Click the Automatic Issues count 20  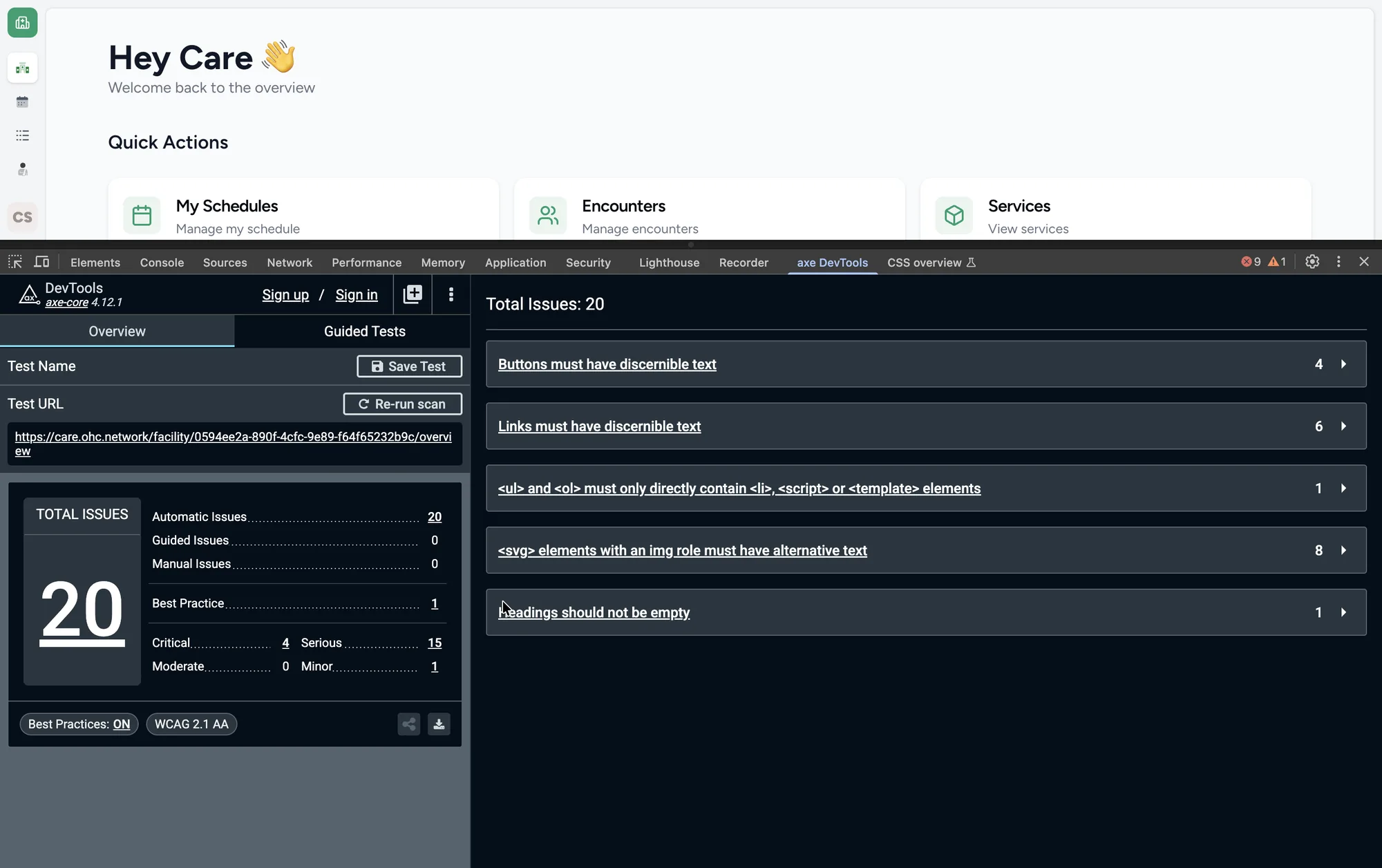[435, 517]
